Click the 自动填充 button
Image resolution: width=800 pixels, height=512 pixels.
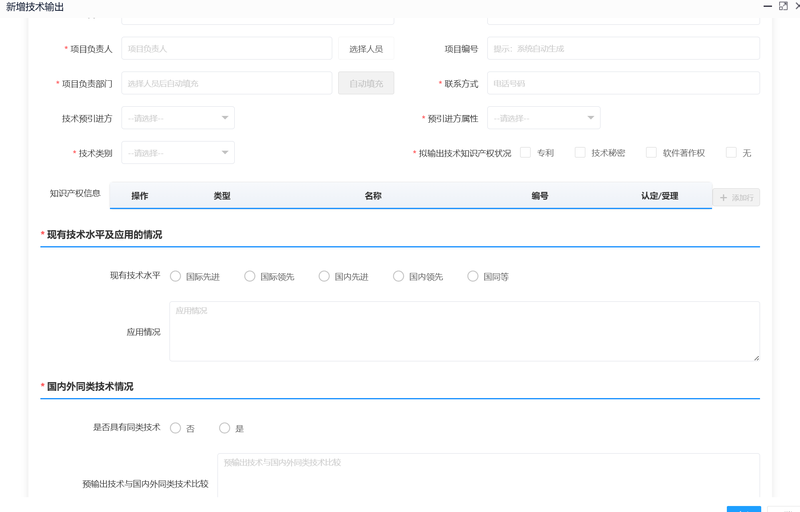(365, 84)
